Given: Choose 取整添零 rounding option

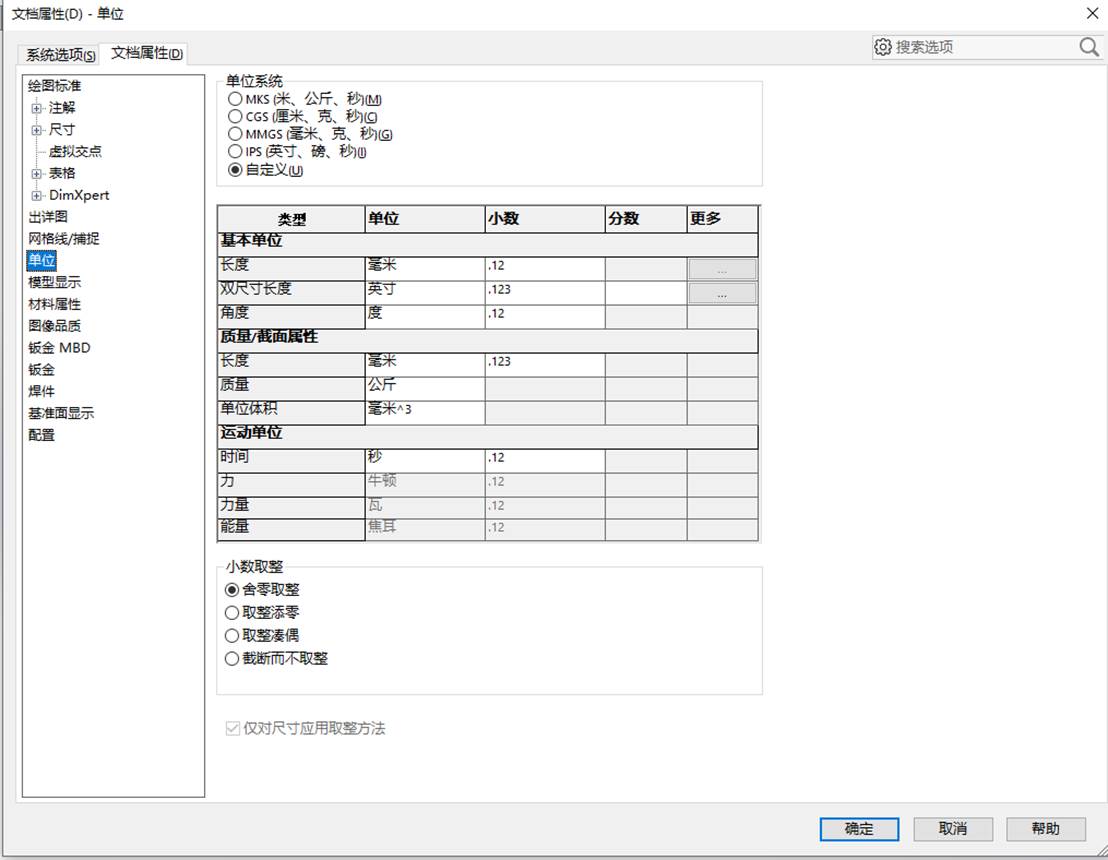Looking at the screenshot, I should (x=232, y=613).
